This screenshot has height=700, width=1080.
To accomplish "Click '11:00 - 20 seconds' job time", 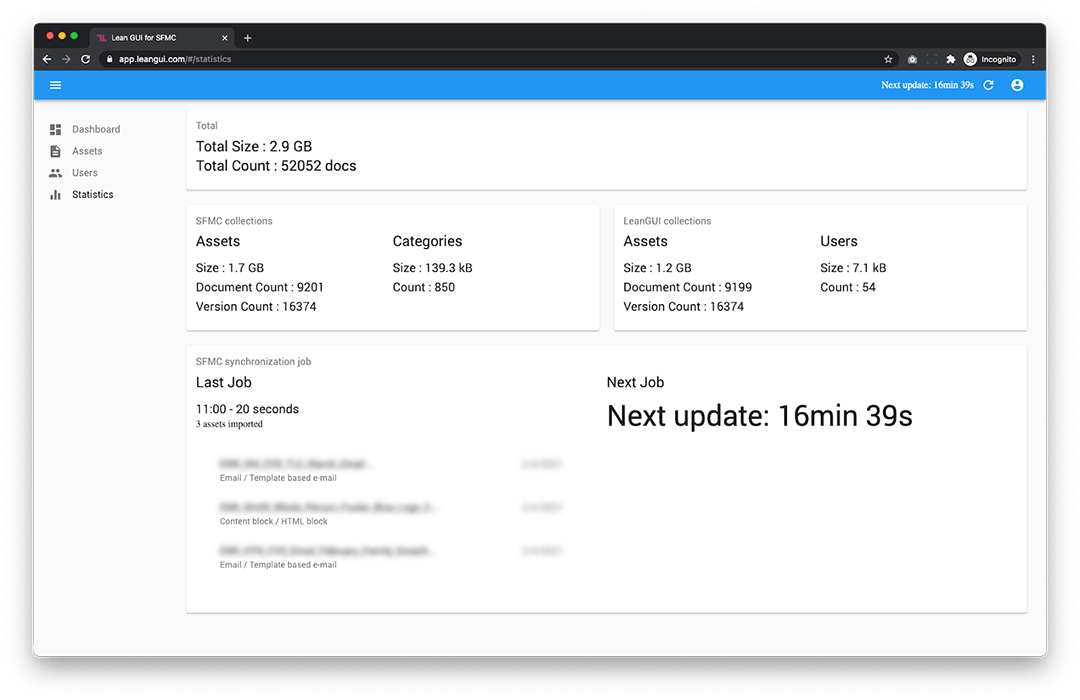I will [247, 409].
